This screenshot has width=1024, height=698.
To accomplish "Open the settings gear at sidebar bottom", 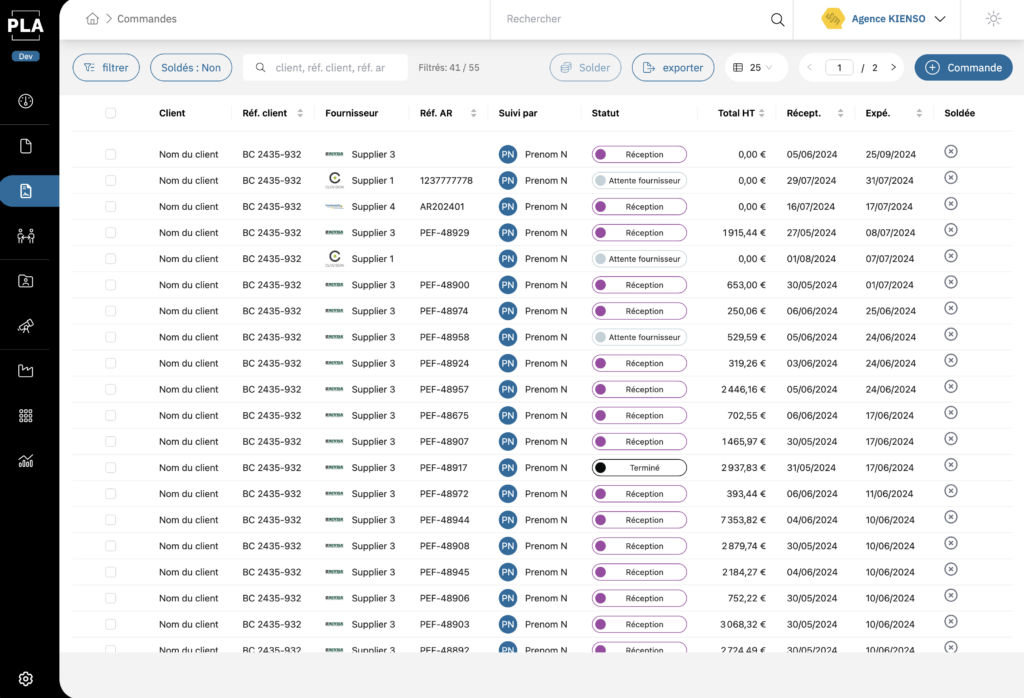I will tap(25, 678).
